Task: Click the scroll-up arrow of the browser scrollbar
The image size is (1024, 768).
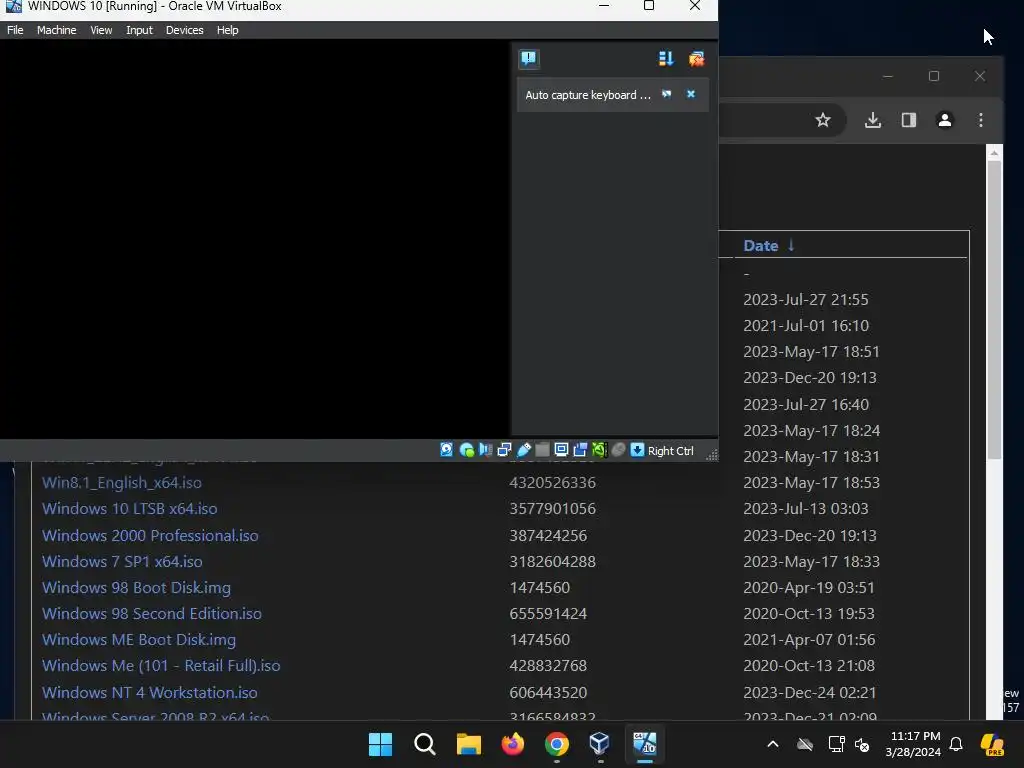Action: click(994, 153)
